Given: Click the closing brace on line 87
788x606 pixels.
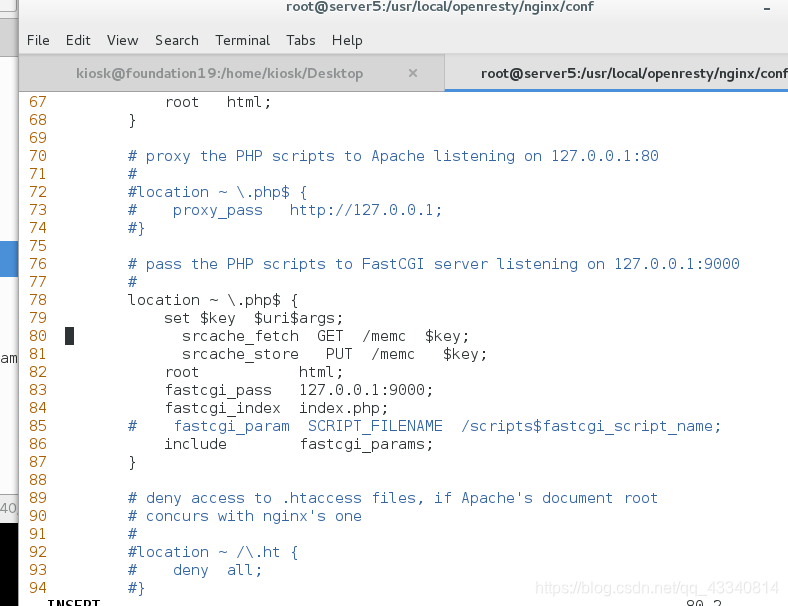Looking at the screenshot, I should [x=132, y=462].
